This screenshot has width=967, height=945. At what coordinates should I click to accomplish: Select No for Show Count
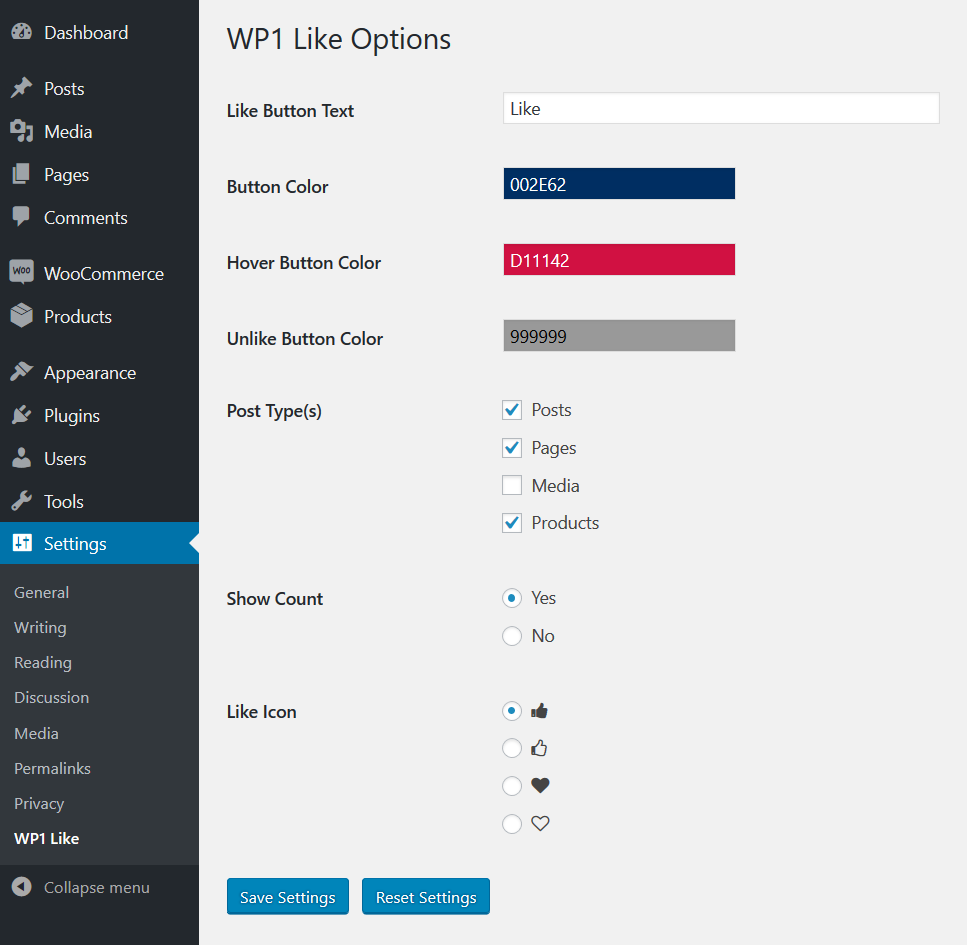click(x=512, y=636)
